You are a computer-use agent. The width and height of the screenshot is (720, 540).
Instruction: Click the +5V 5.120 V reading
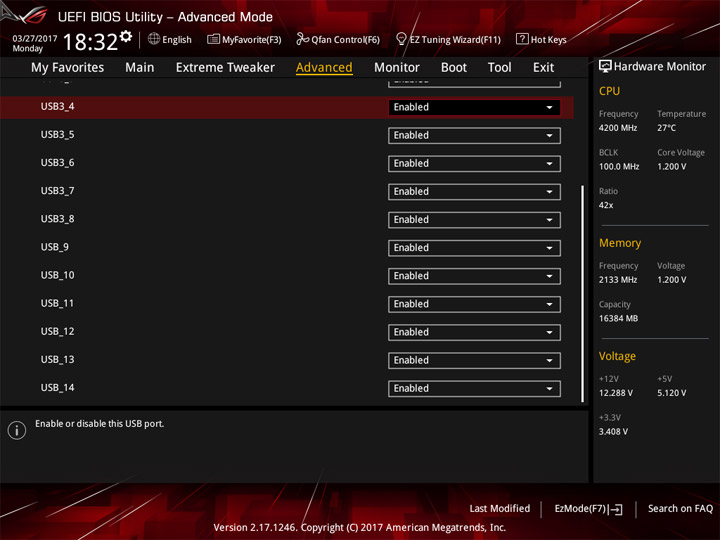[x=671, y=393]
